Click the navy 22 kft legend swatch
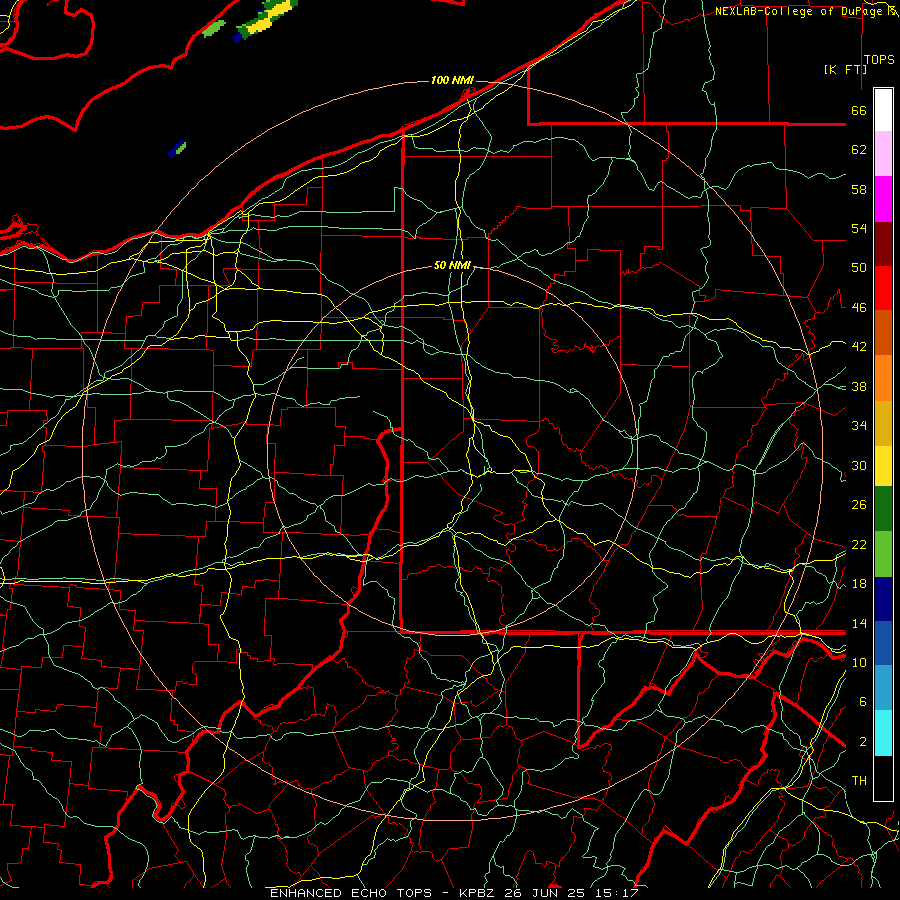The height and width of the screenshot is (900, 900). pyautogui.click(x=883, y=599)
